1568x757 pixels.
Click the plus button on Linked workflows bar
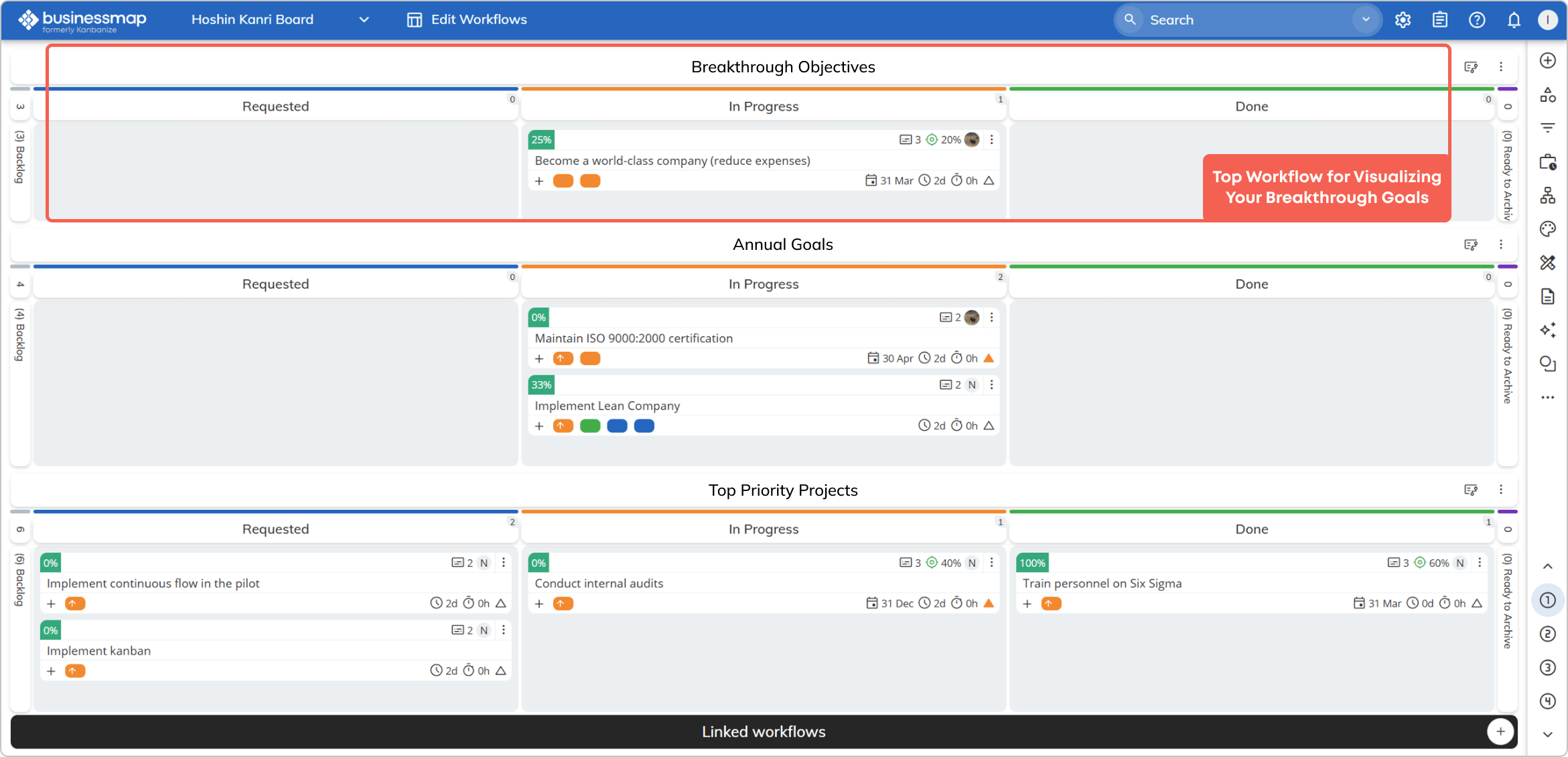click(1500, 732)
